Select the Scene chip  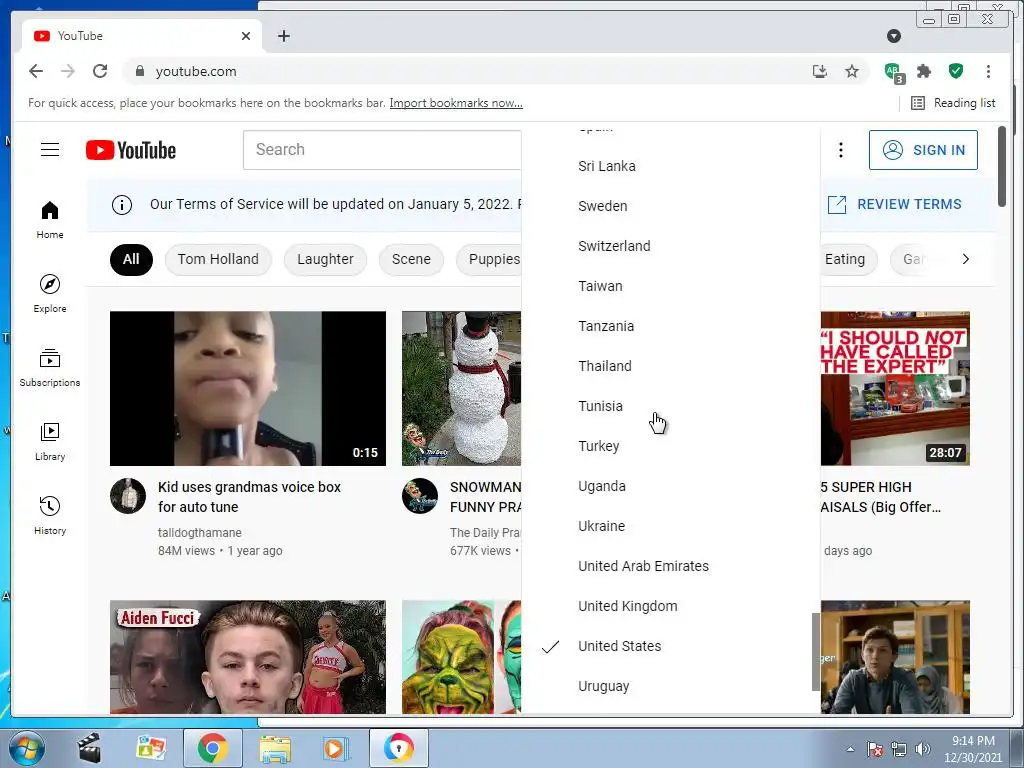point(411,259)
